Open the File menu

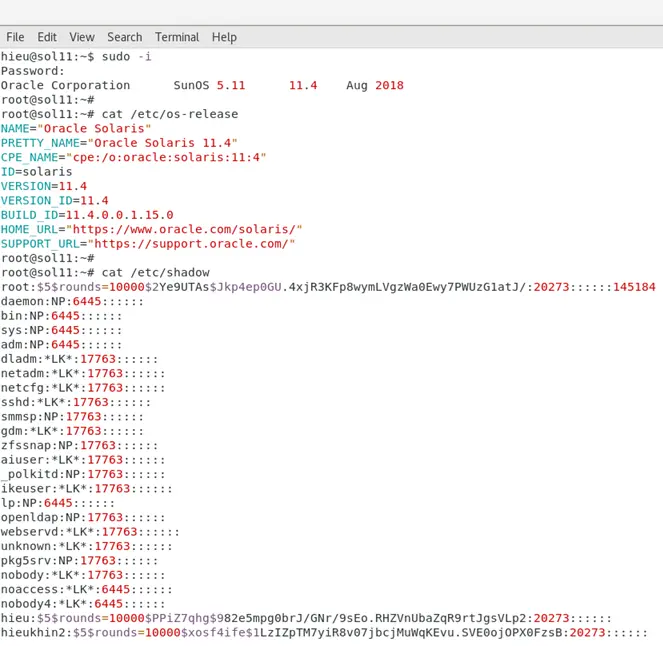tap(15, 37)
